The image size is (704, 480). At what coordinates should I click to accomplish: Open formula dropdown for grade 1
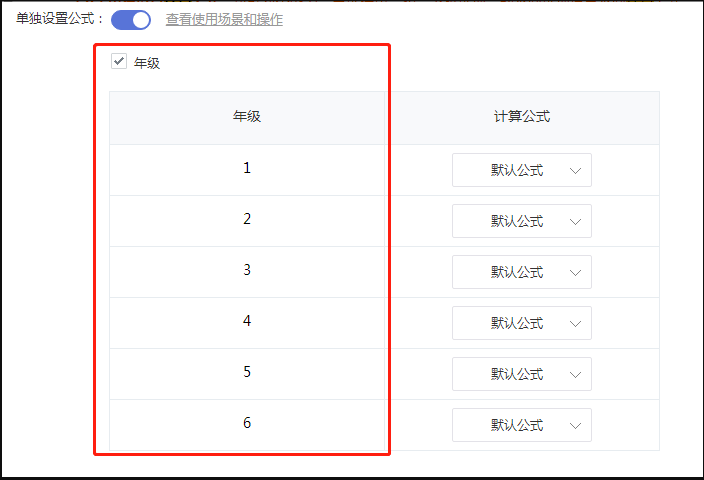click(x=522, y=170)
